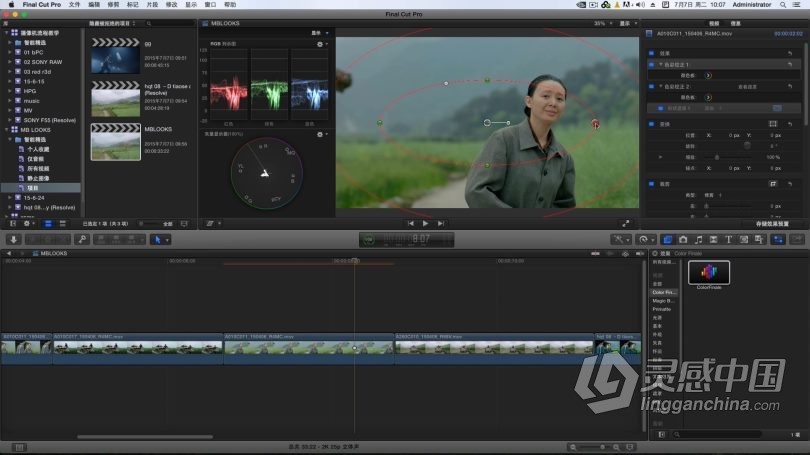Show the inspector panel button
The height and width of the screenshot is (455, 810).
(x=778, y=240)
